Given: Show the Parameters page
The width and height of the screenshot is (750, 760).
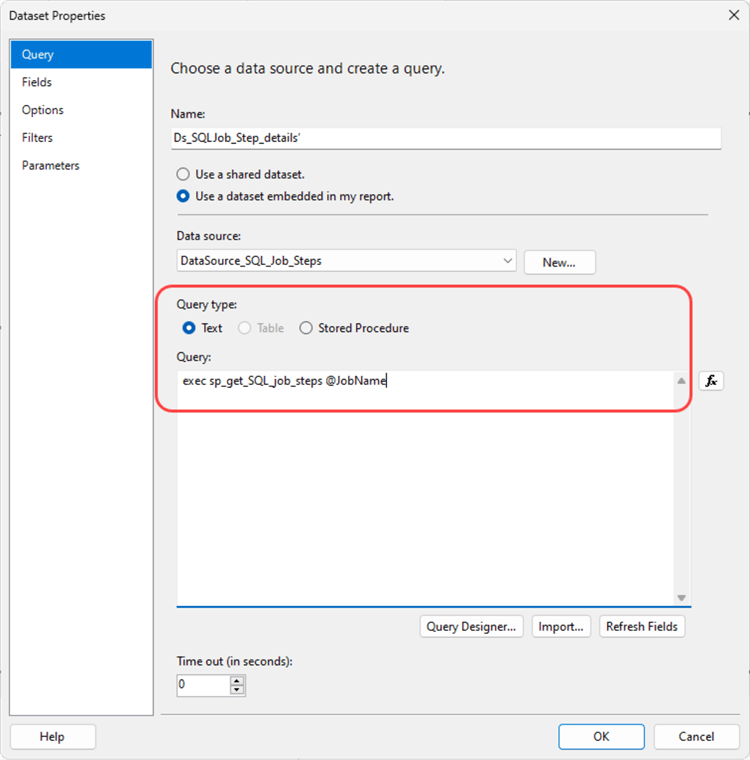Looking at the screenshot, I should point(51,165).
